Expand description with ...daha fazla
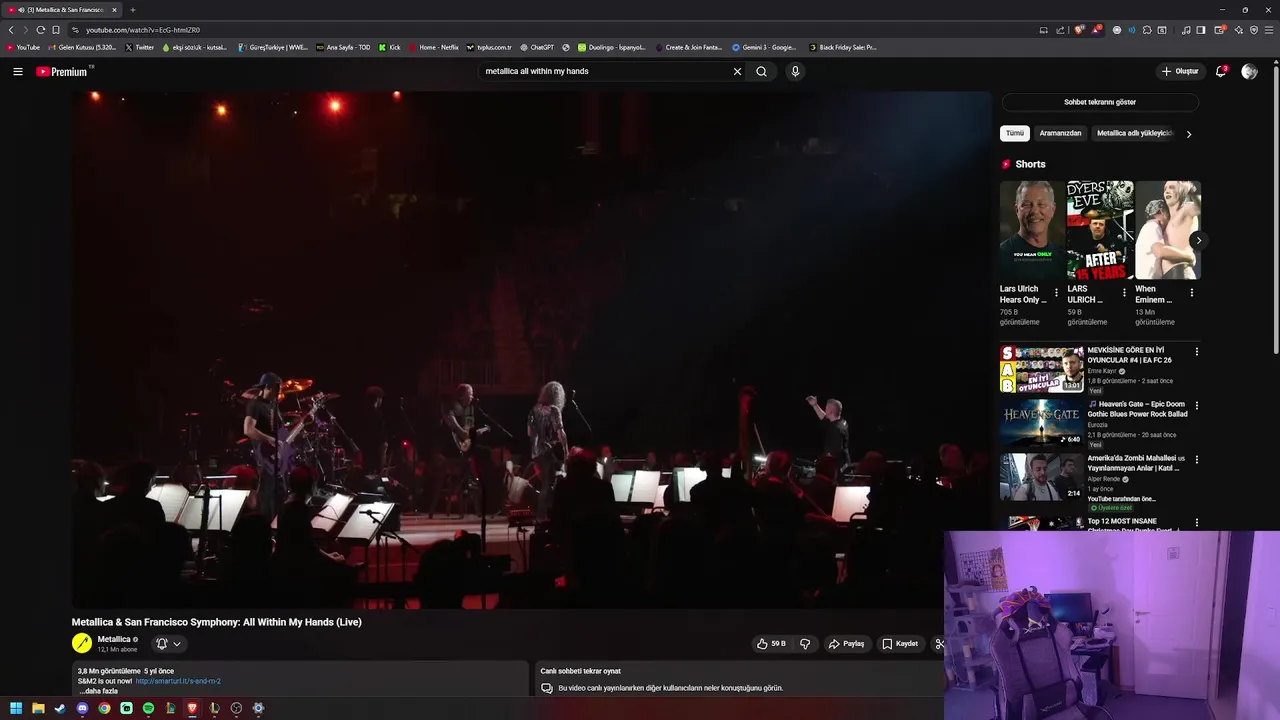The image size is (1280, 720). 98,692
